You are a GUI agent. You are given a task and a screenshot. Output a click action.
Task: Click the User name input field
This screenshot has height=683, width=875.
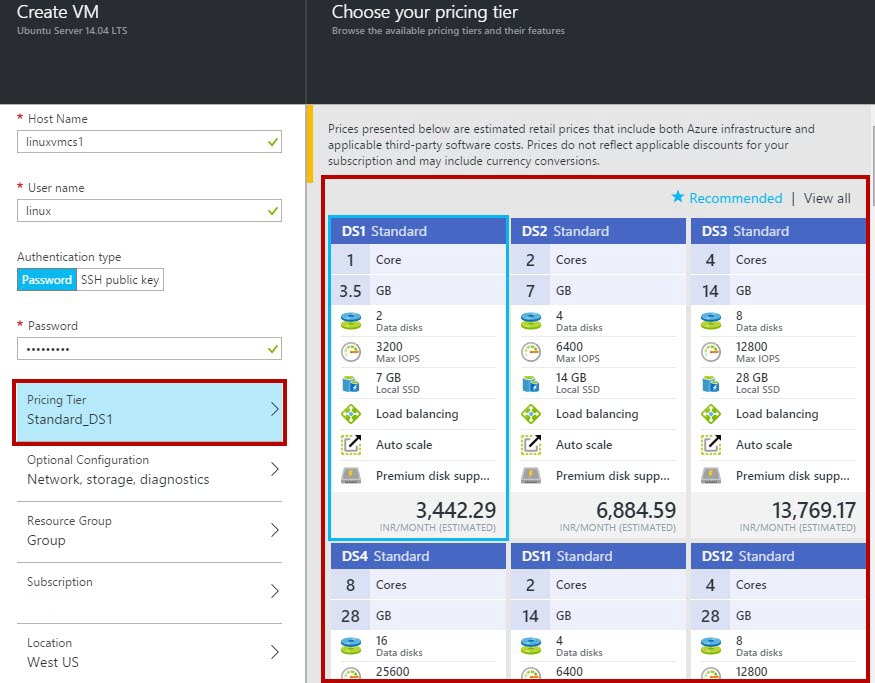[x=150, y=211]
